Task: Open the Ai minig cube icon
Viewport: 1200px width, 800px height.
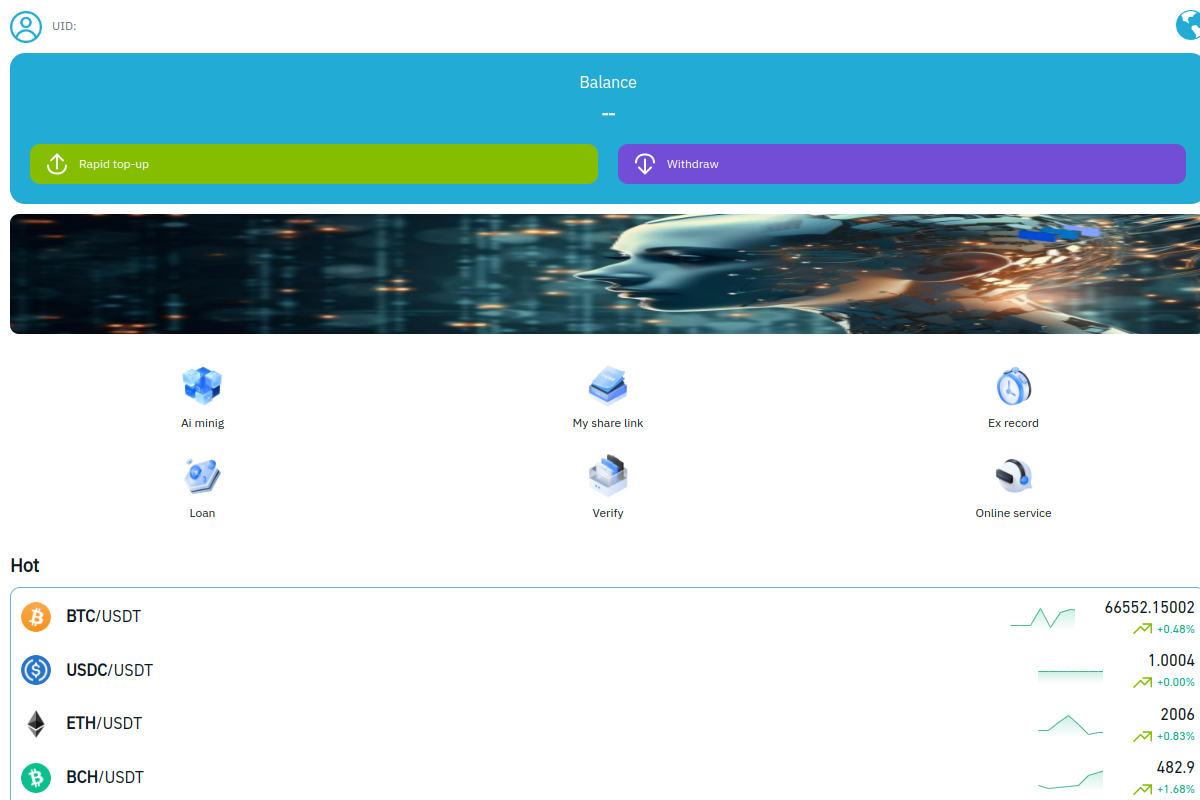Action: click(x=202, y=385)
